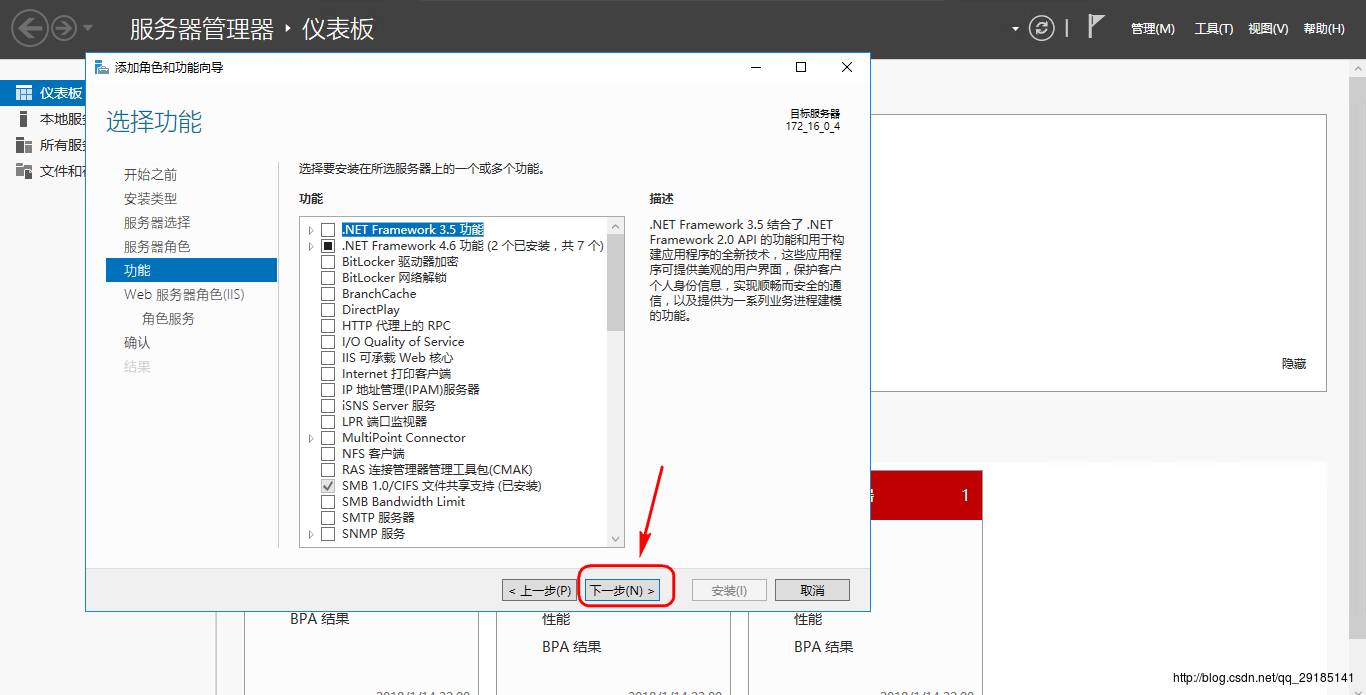Click the feature list scrollbar thumb
Screen dimensions: 1366x695
coord(615,283)
